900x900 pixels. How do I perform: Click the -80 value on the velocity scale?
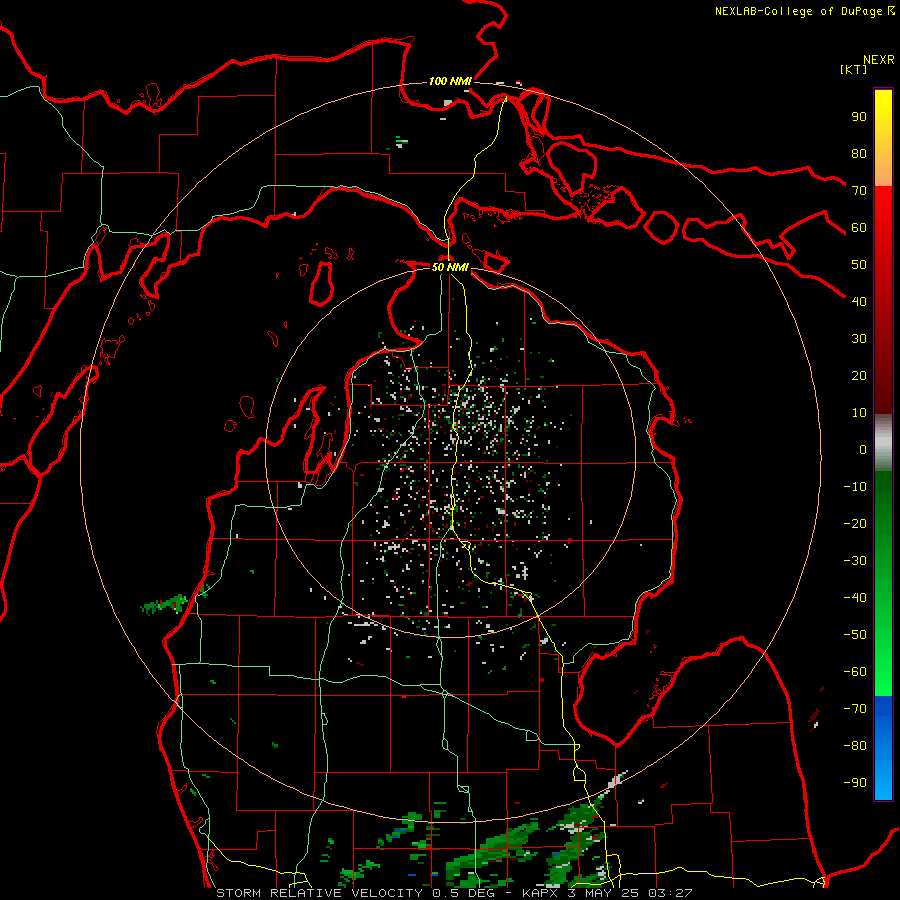coord(855,746)
